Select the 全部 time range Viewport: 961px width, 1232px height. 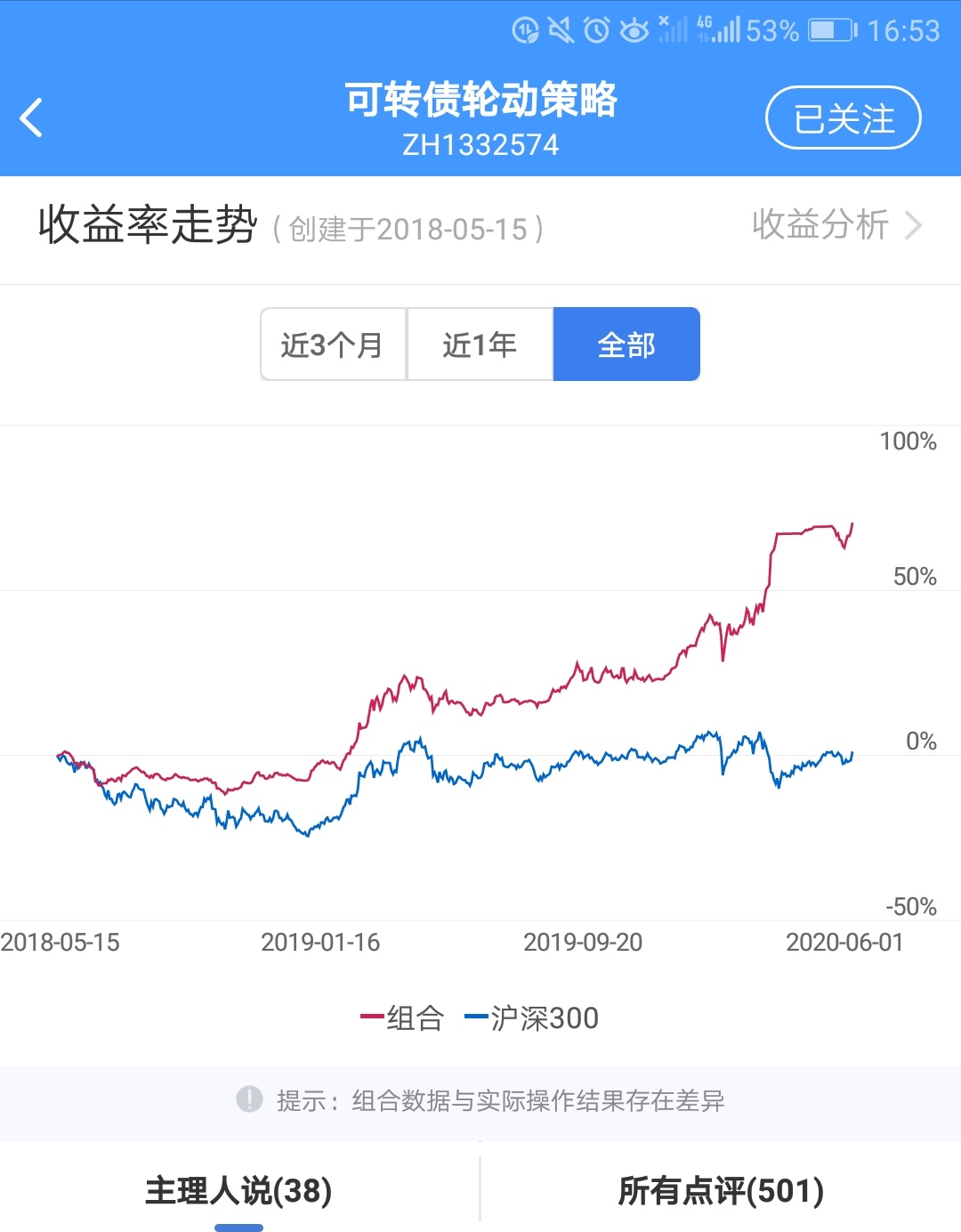(626, 344)
